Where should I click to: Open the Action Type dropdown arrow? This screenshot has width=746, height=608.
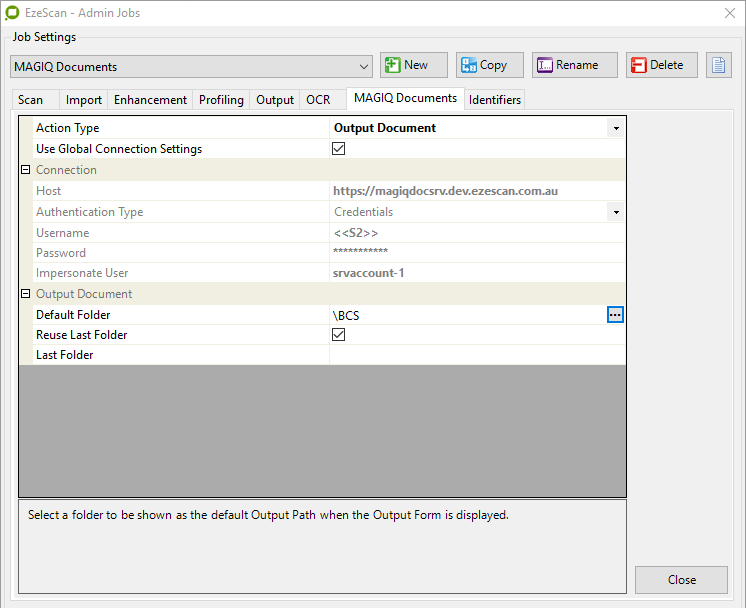coord(615,129)
